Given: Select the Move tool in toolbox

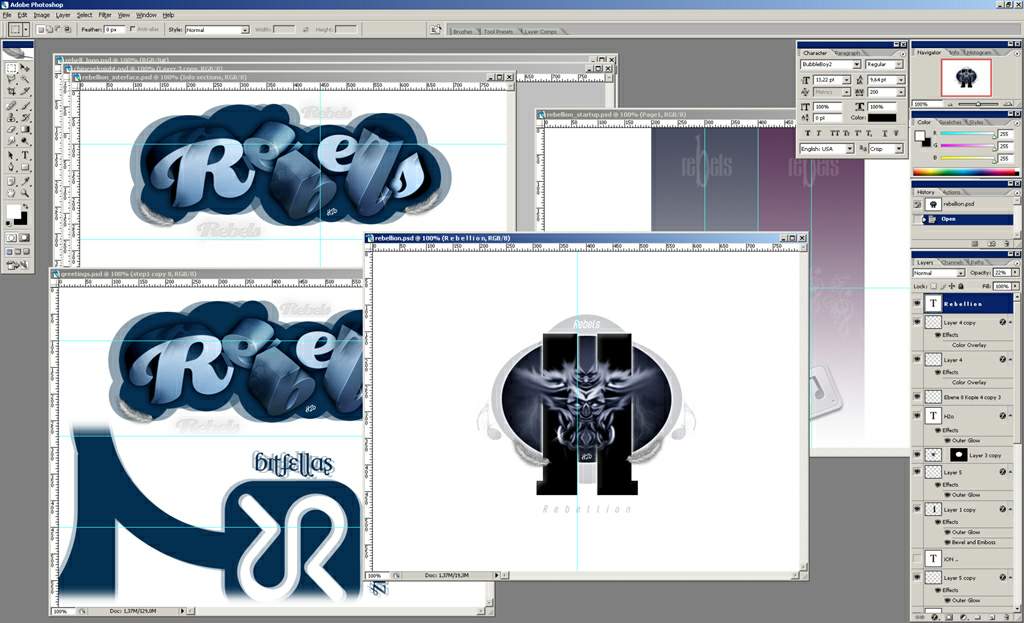Looking at the screenshot, I should [x=24, y=67].
